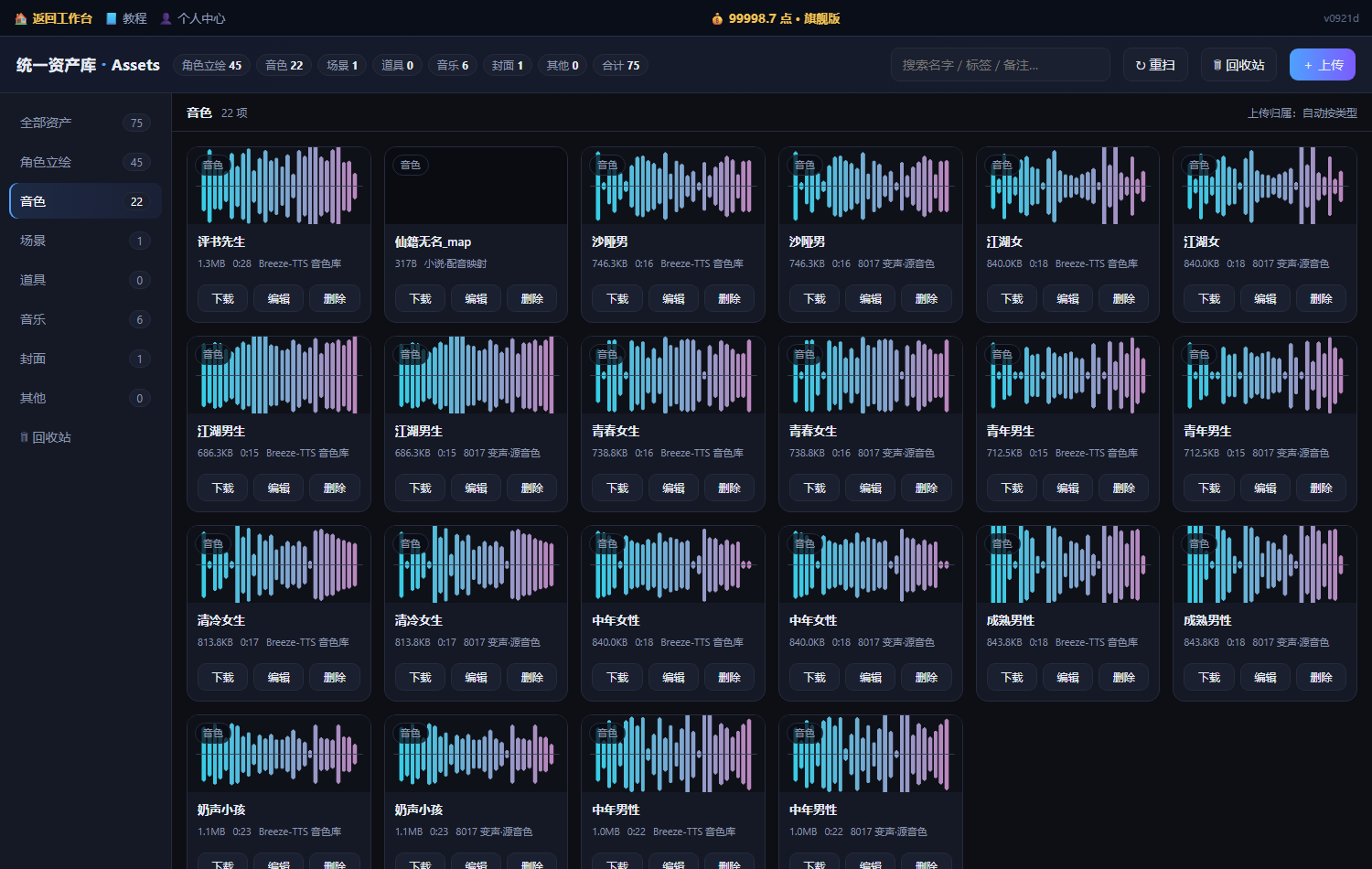Screen dimensions: 1372x869
Task: Click the v0921d version text
Action: [1341, 18]
